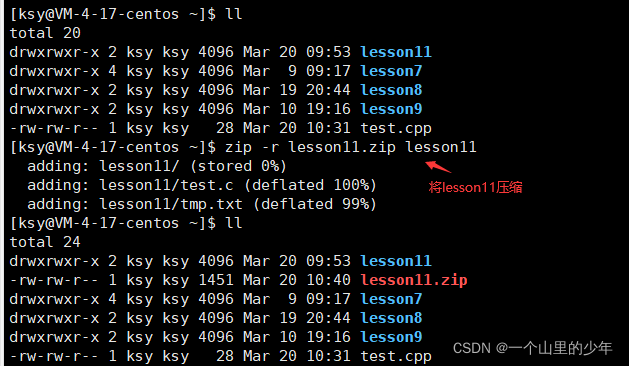Click the zip -r lesson11.zip command text
Screen dimensions: 629x366
350,147
